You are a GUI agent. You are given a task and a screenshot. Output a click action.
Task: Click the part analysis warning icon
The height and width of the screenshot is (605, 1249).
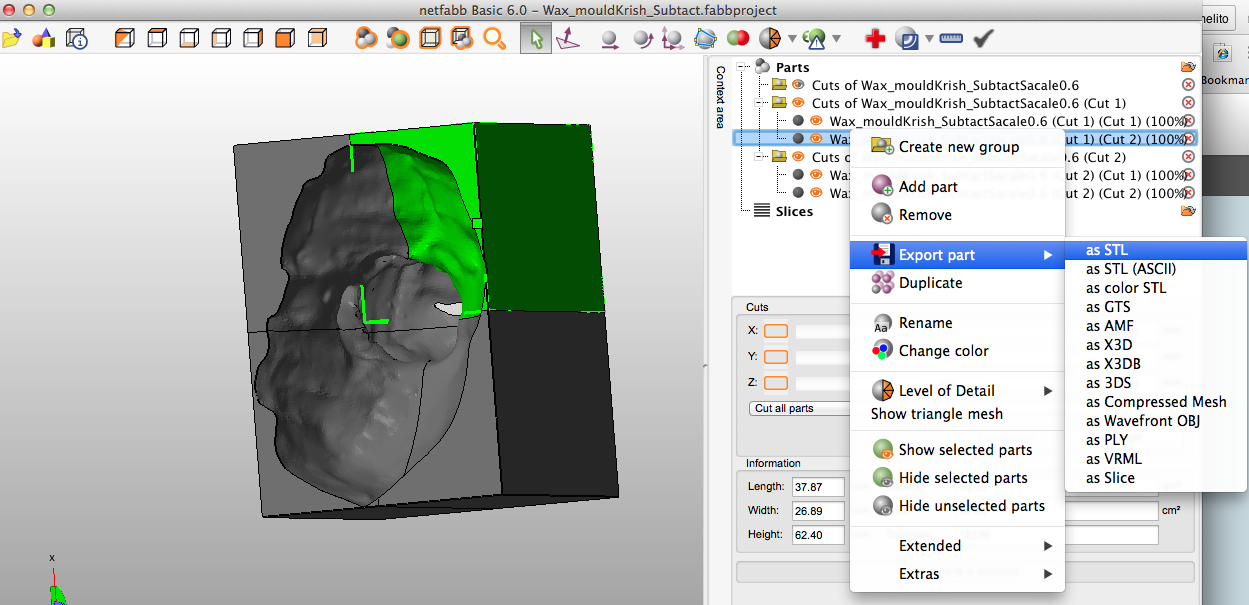pos(814,39)
